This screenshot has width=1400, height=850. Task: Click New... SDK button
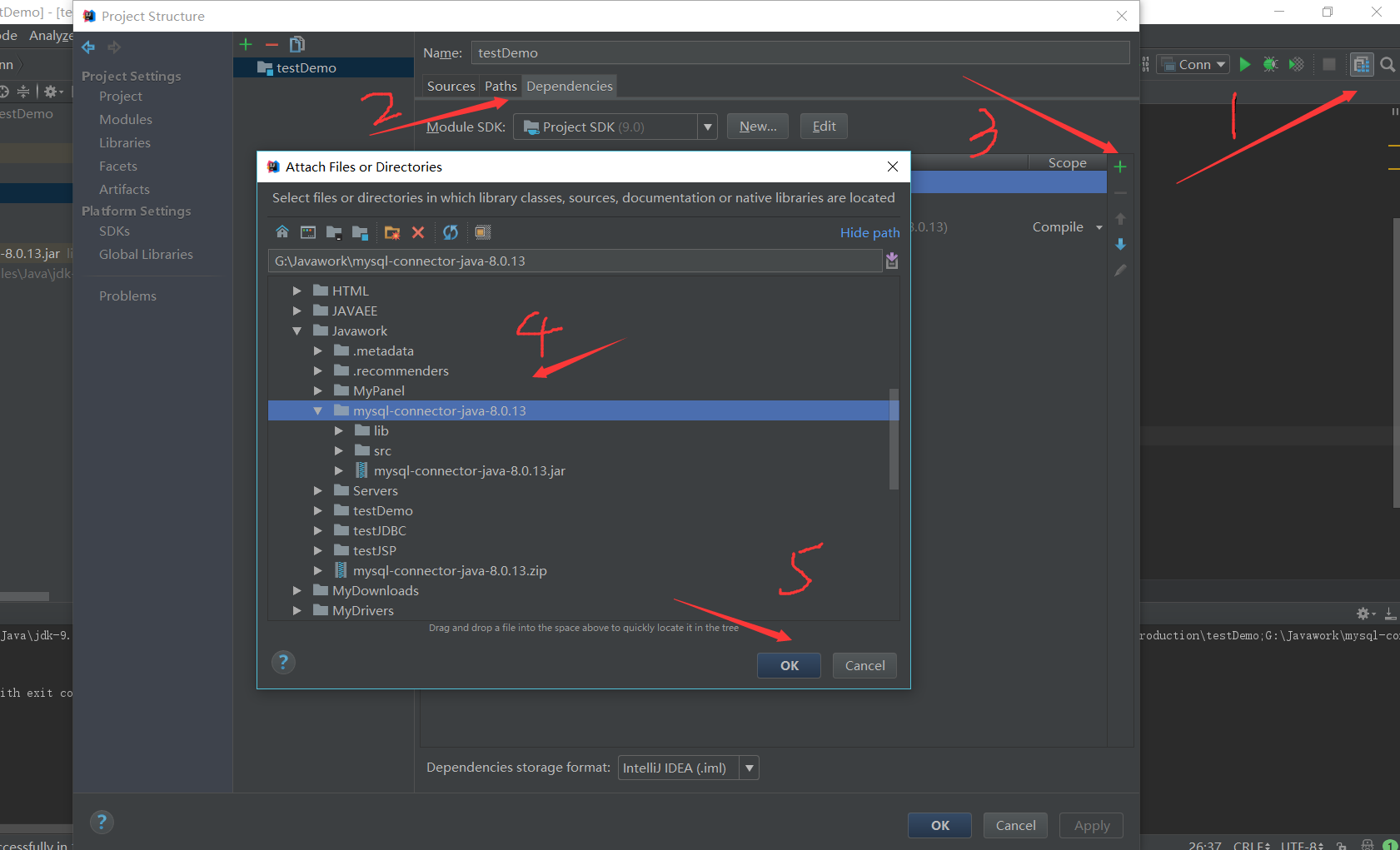click(758, 126)
